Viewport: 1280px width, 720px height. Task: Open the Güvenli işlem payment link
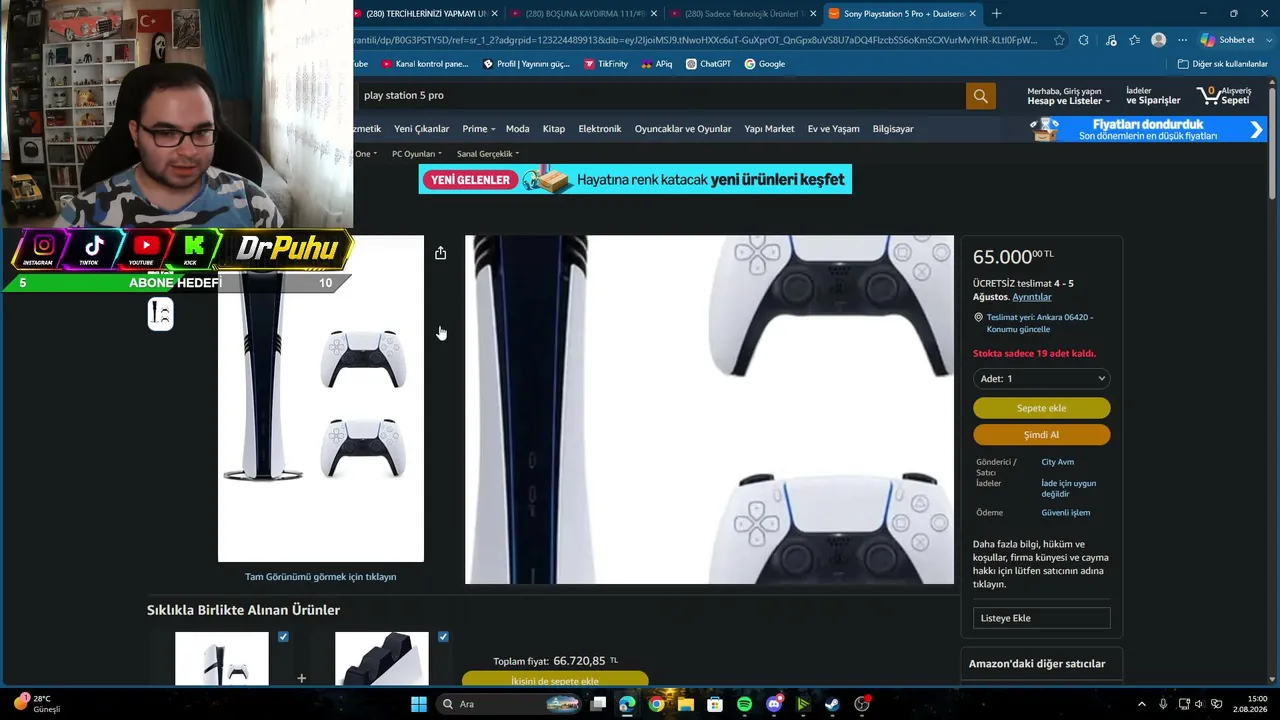[x=1066, y=513]
